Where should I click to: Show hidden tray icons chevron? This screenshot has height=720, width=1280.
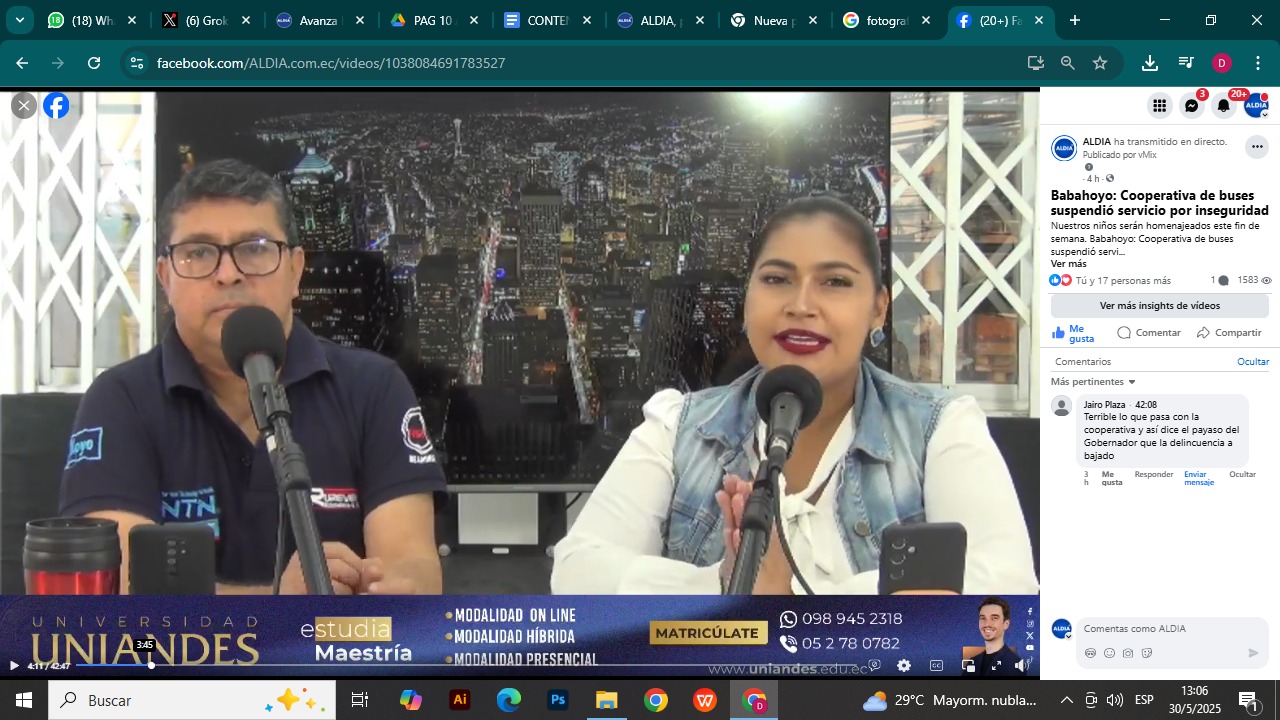click(1066, 700)
